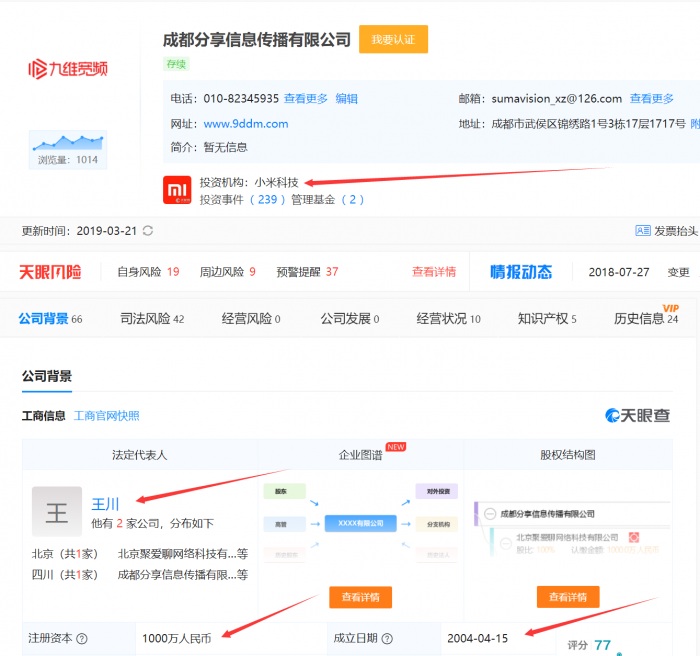Open the www.9ddm.com website link
The height and width of the screenshot is (656, 700).
[x=246, y=124]
